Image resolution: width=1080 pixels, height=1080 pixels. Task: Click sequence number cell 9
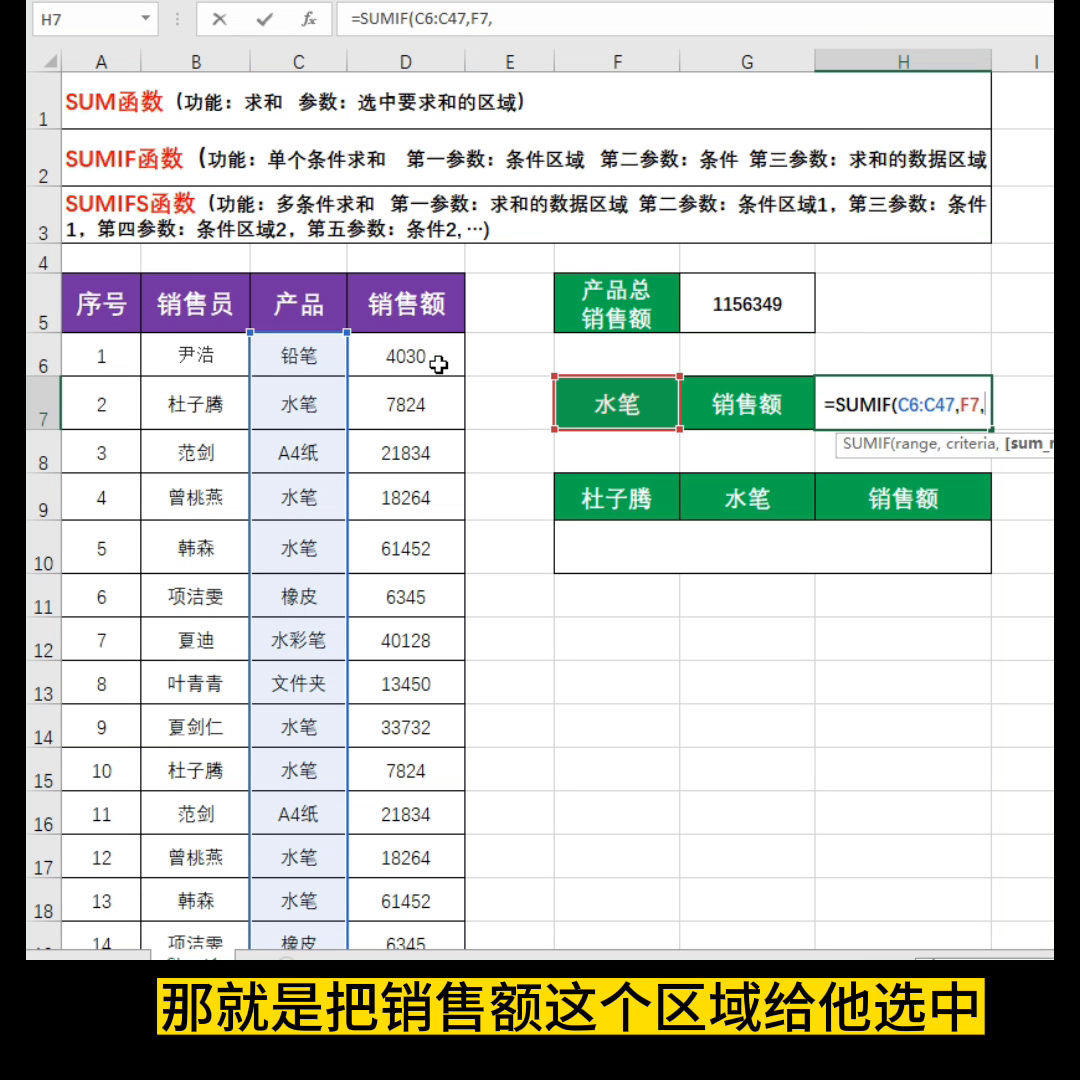click(101, 727)
